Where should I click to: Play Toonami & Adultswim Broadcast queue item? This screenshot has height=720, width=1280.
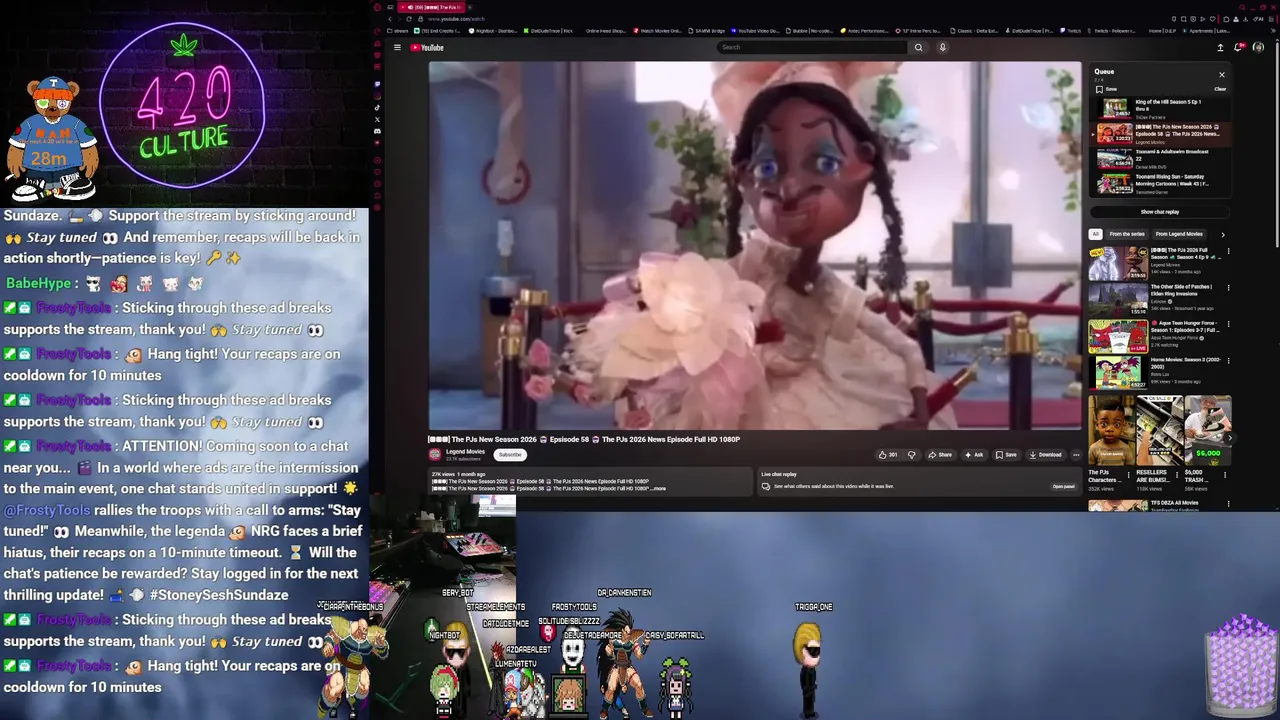[x=1160, y=158]
